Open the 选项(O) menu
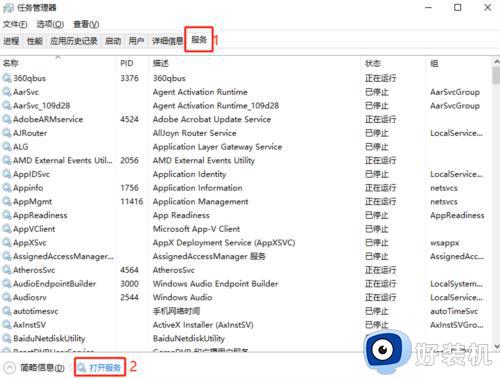The width and height of the screenshot is (500, 379). [x=50, y=24]
